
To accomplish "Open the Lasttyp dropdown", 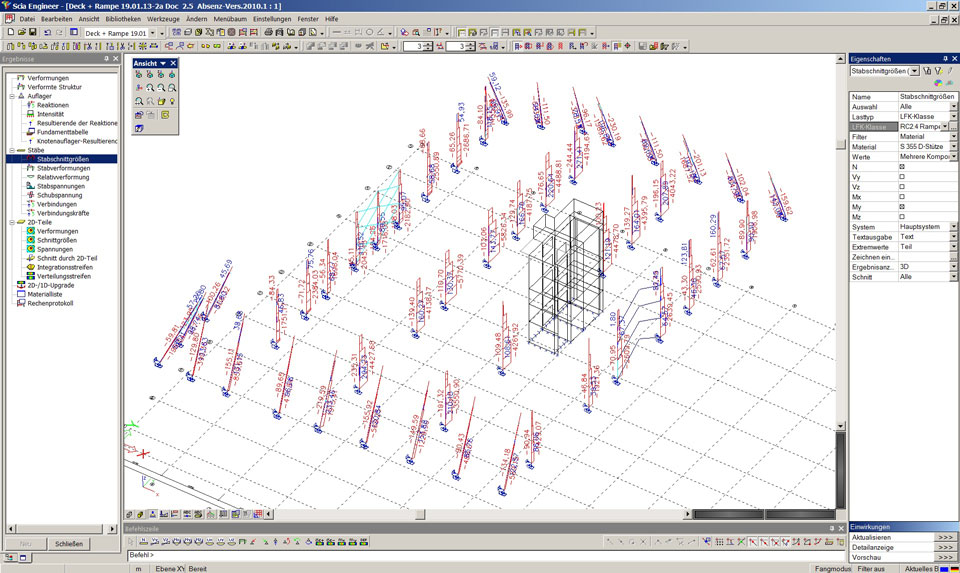I will tap(953, 116).
